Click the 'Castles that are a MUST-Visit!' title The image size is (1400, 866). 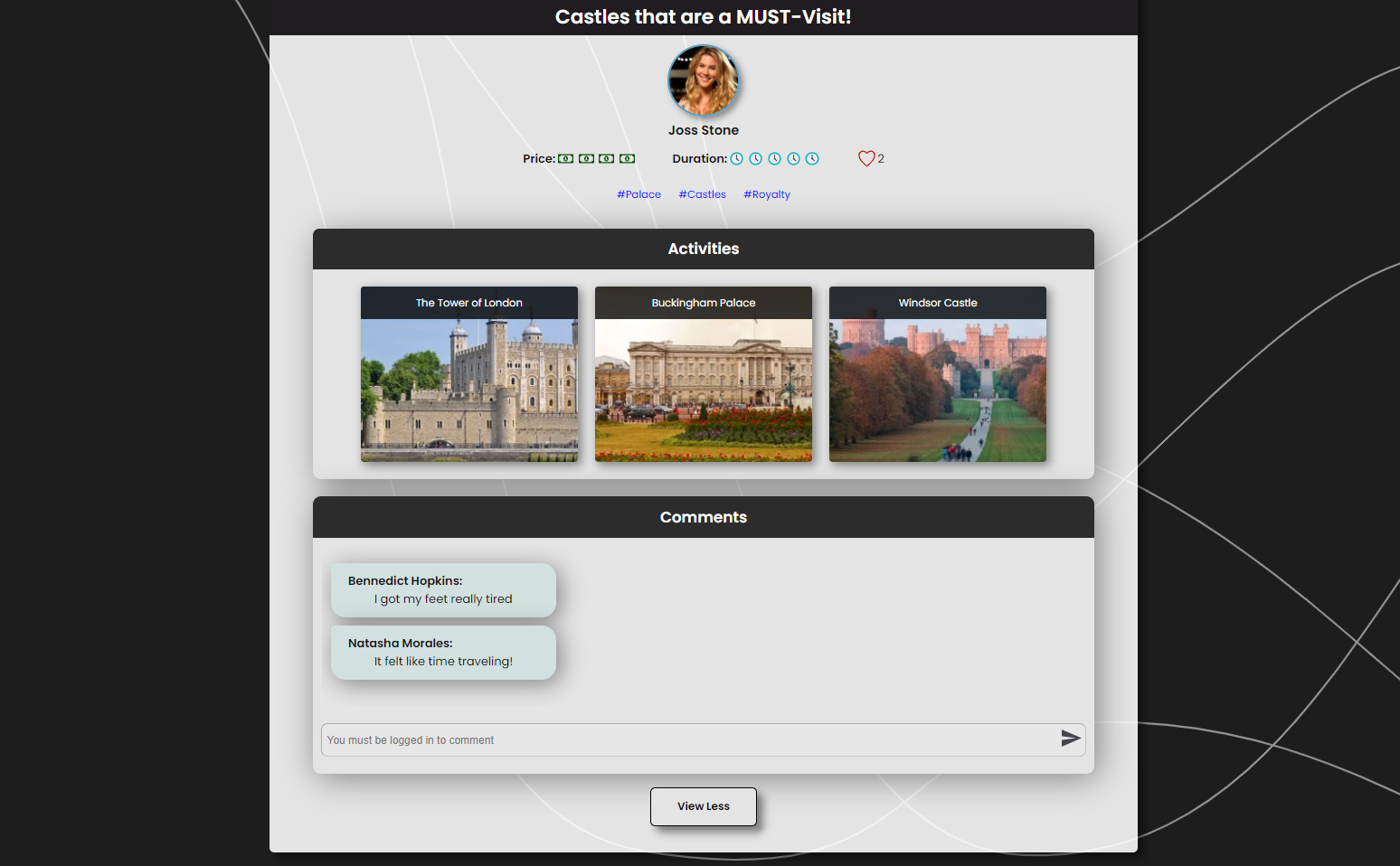pyautogui.click(x=704, y=17)
